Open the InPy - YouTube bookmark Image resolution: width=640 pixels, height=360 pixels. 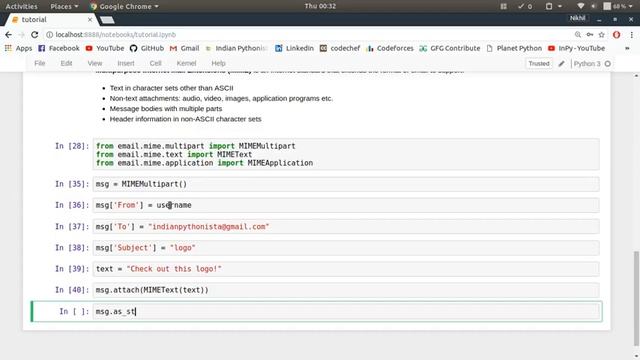tap(576, 48)
